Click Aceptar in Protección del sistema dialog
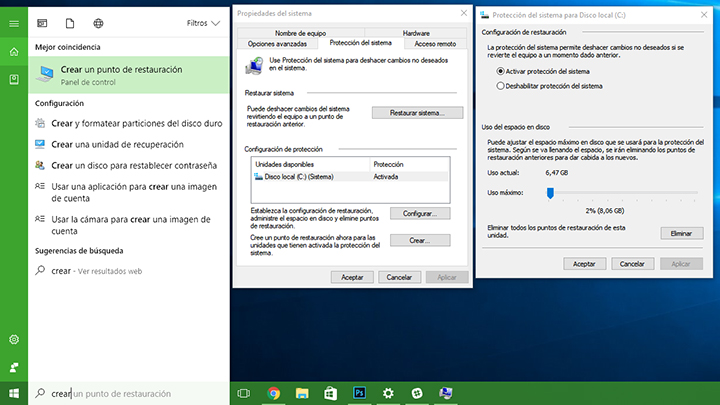The image size is (720, 405). pyautogui.click(x=584, y=264)
